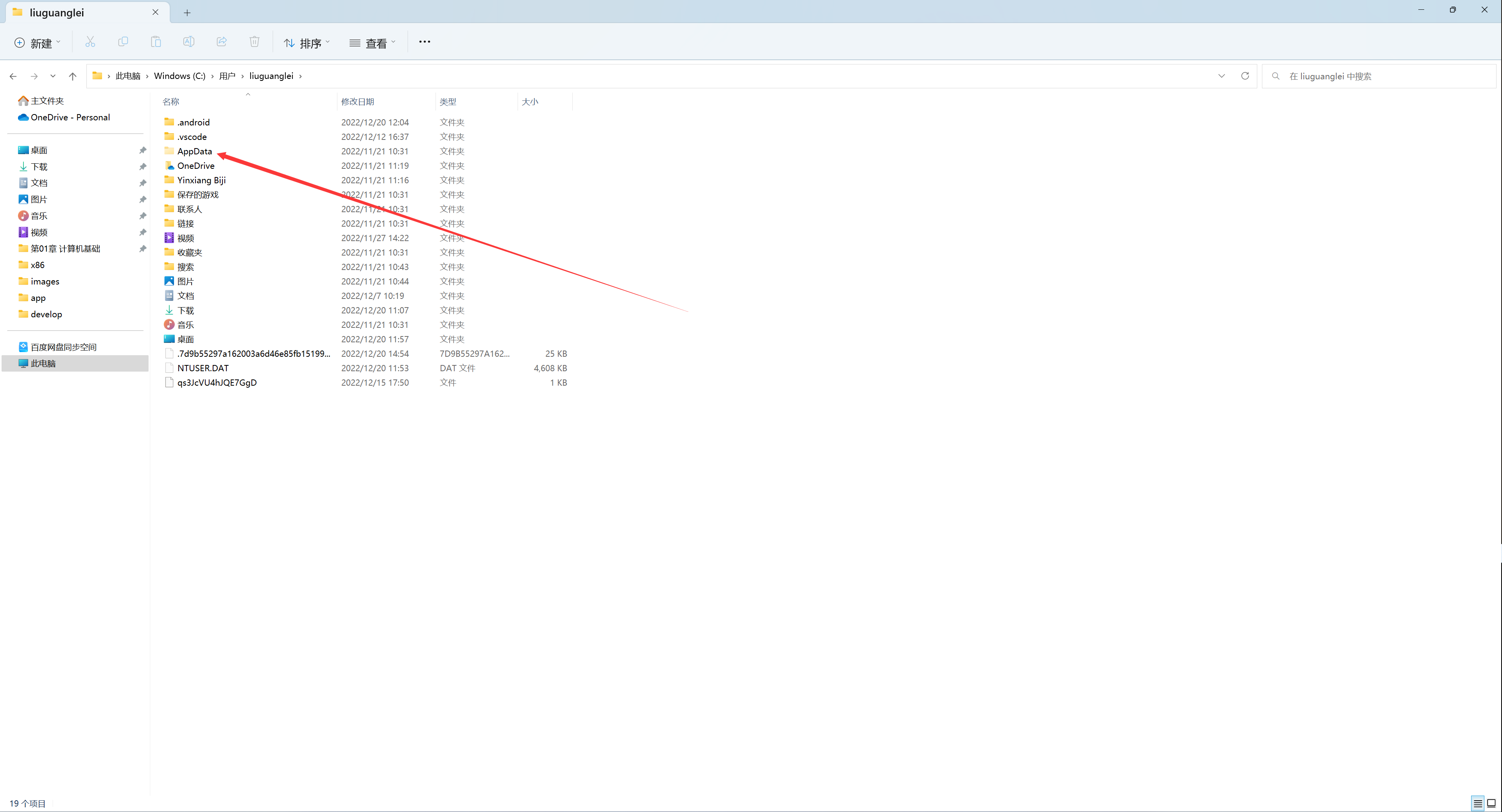Click 此电脑 in address breadcrumb
Image resolution: width=1502 pixels, height=812 pixels.
pos(128,76)
